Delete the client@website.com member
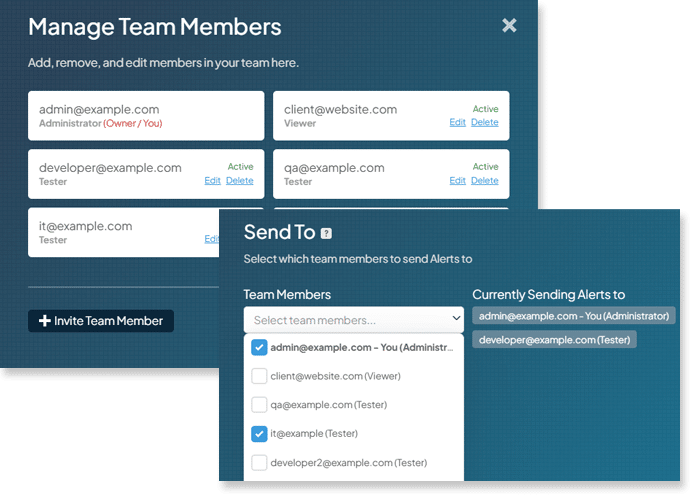The width and height of the screenshot is (700, 500). pos(484,122)
